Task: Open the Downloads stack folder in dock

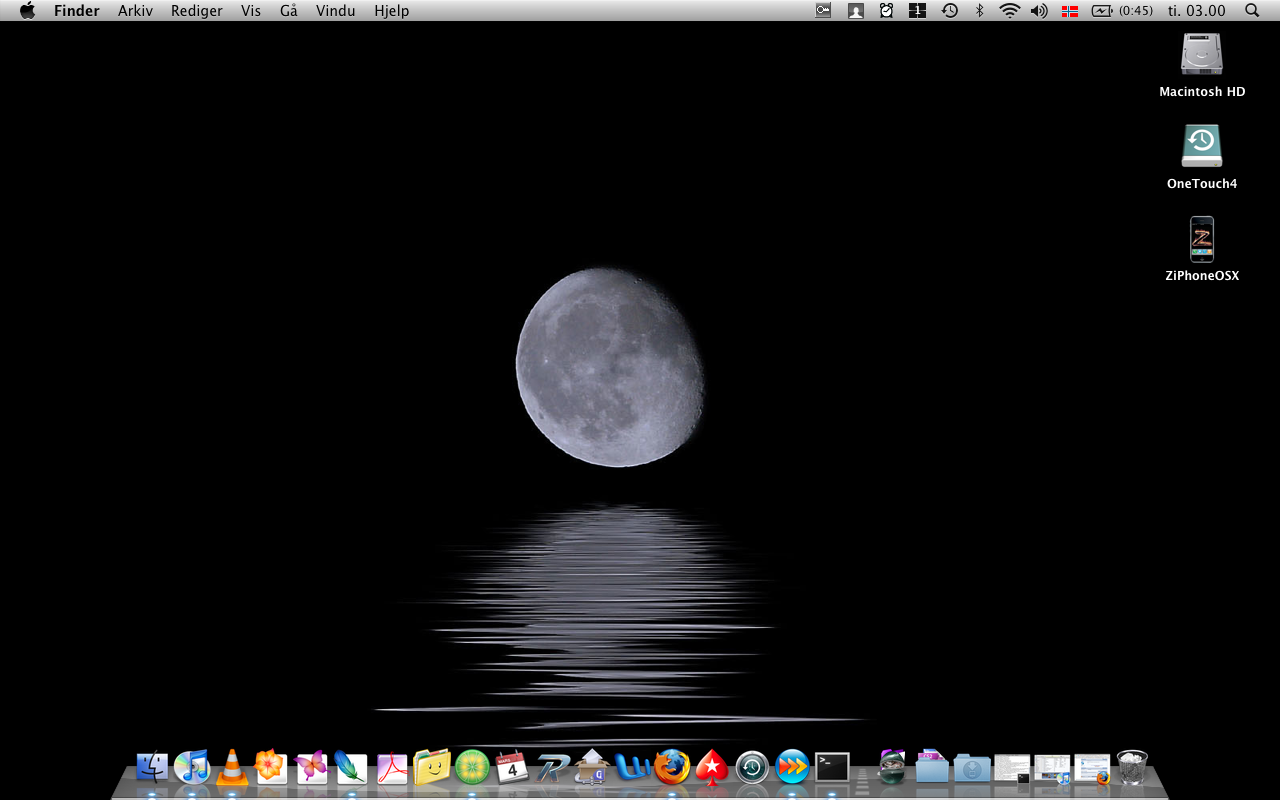Action: pyautogui.click(x=972, y=767)
